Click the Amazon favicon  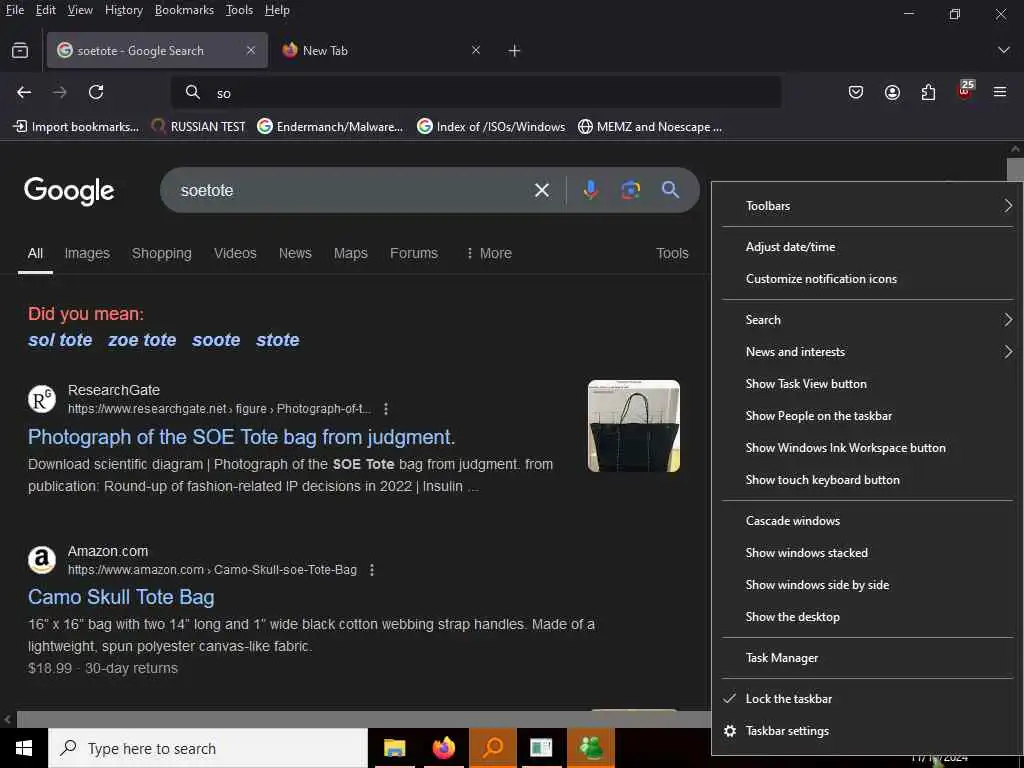(42, 560)
